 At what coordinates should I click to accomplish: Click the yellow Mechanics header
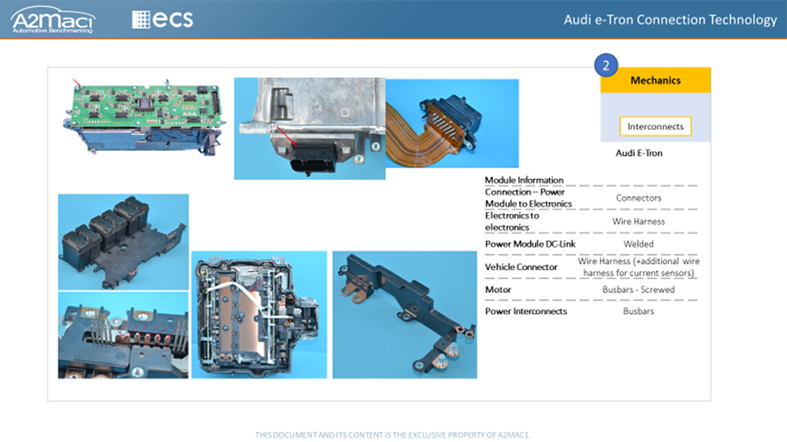coord(655,80)
